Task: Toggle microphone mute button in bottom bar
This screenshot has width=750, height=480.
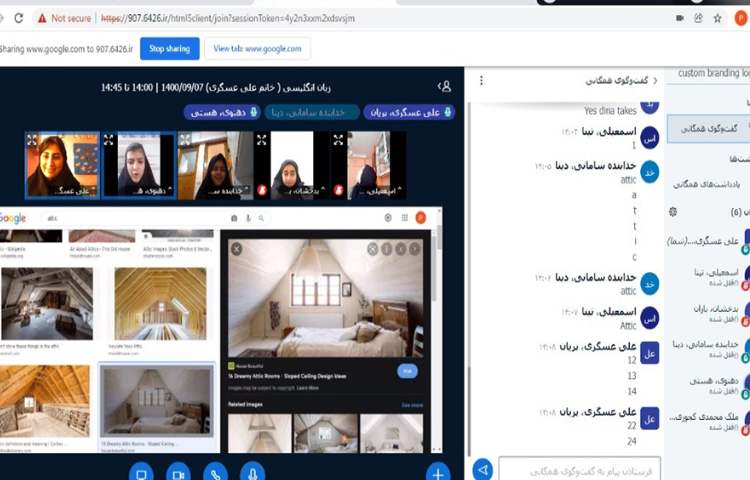Action: 253,473
